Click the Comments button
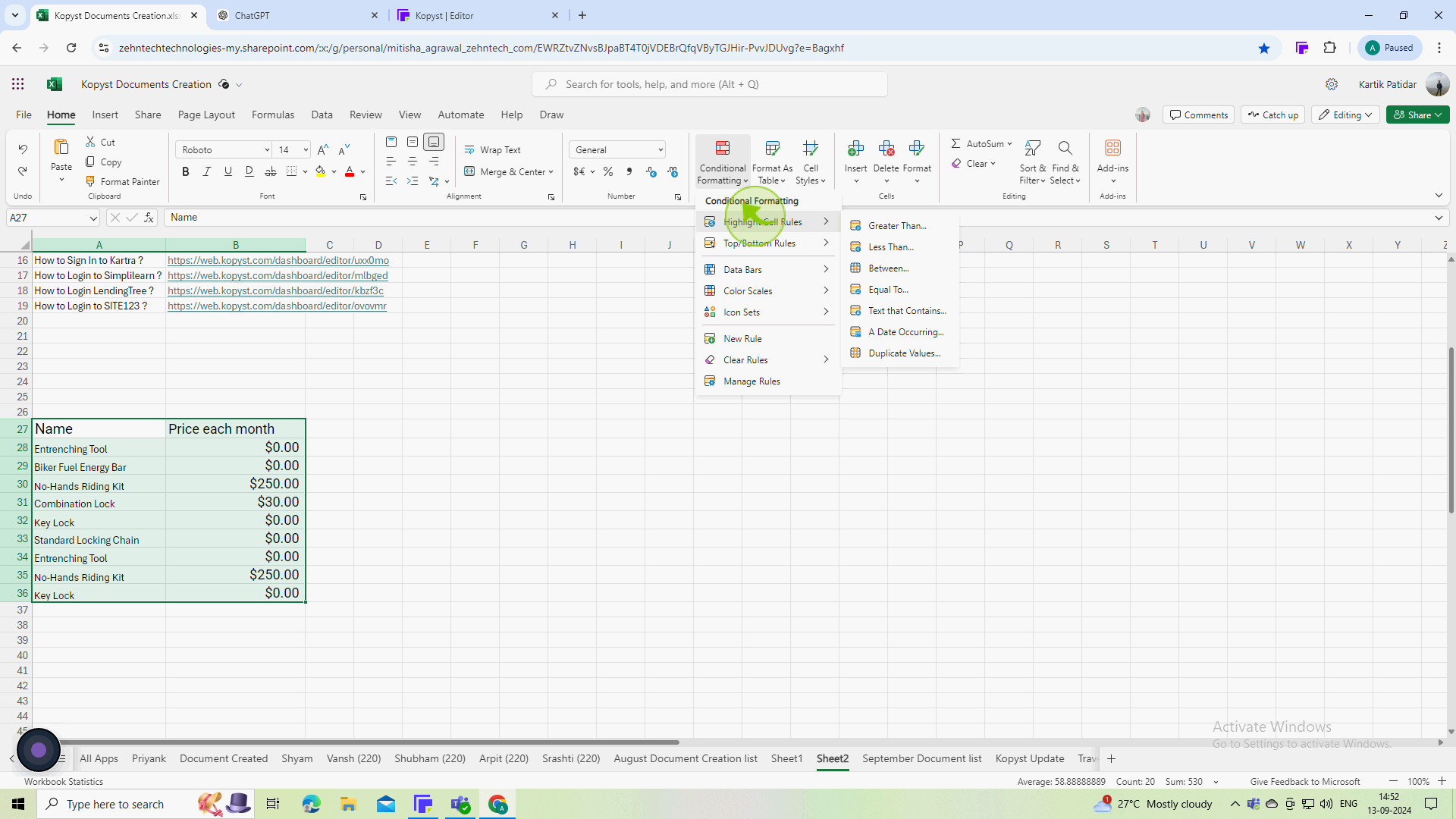1456x819 pixels. point(1198,115)
